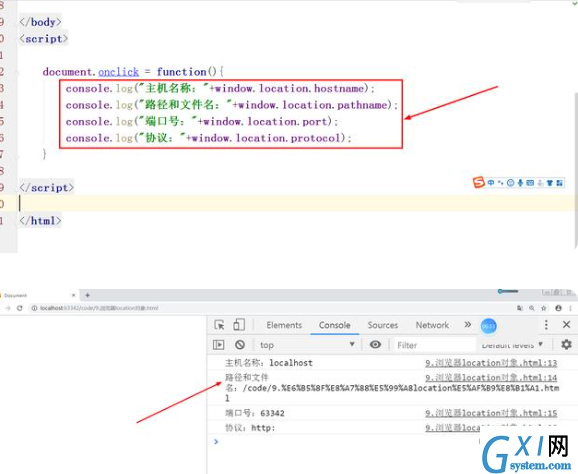The height and width of the screenshot is (474, 578).
Task: Click the localhost URL in address bar
Action: click(99, 308)
